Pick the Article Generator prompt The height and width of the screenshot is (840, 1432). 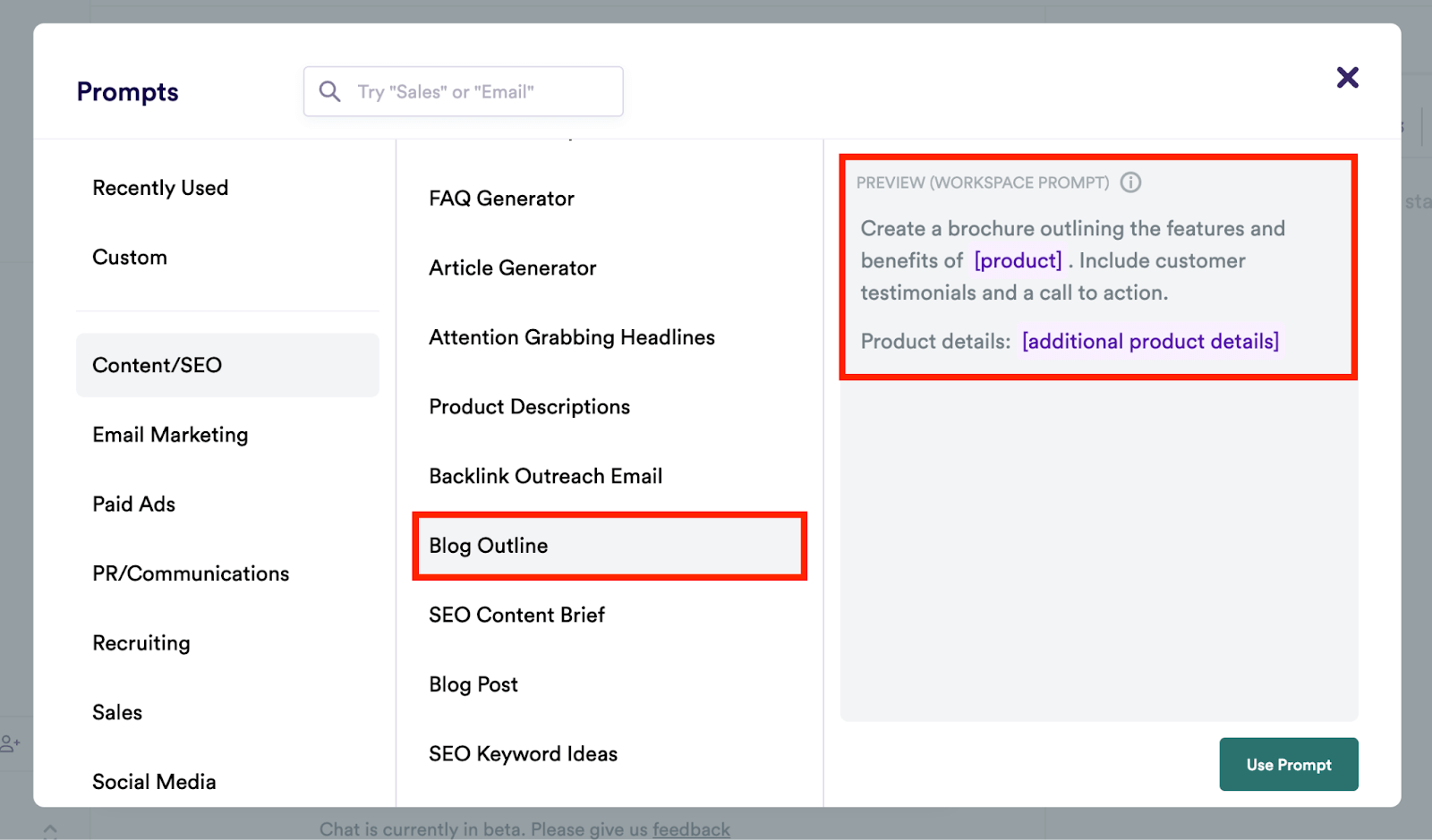click(x=512, y=268)
